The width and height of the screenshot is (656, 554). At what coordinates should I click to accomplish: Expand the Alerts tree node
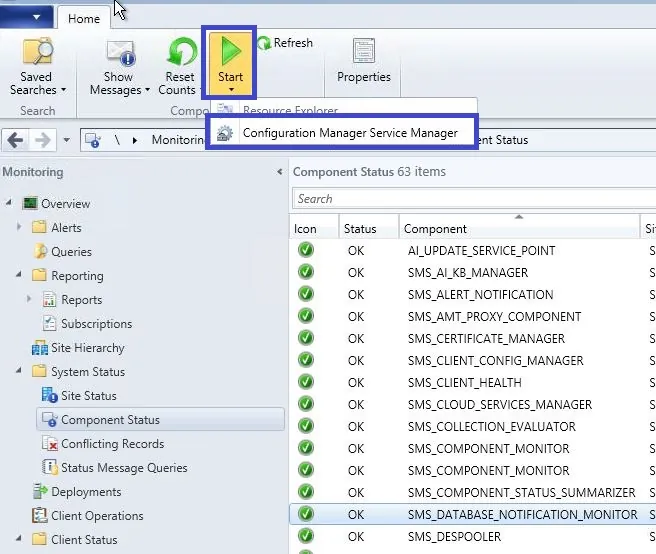[19, 227]
